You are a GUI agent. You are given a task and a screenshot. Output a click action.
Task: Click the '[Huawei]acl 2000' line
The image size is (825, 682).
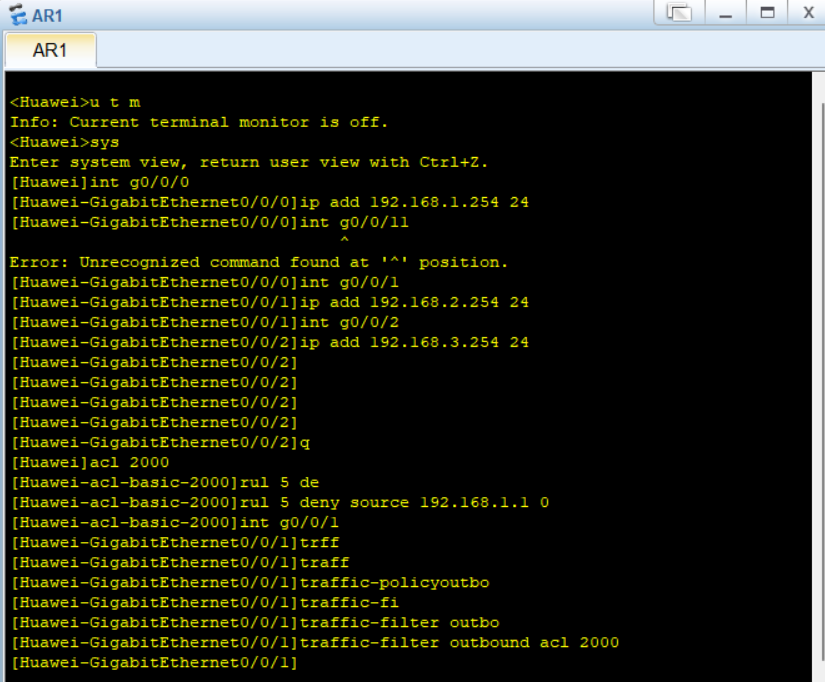[90, 462]
